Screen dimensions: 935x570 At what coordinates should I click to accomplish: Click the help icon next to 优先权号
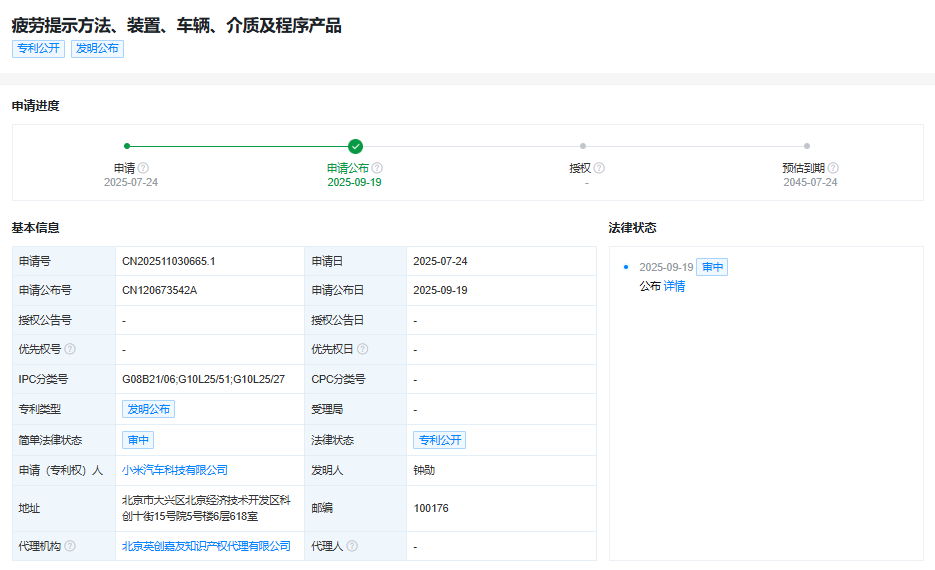tap(70, 349)
